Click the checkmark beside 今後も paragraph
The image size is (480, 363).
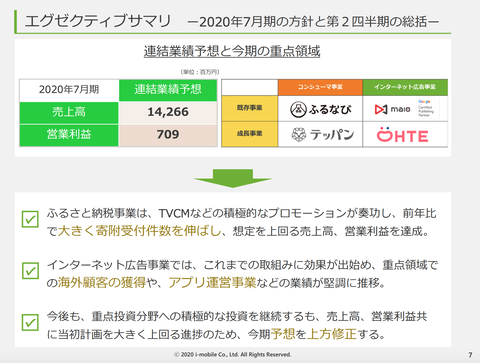point(30,322)
